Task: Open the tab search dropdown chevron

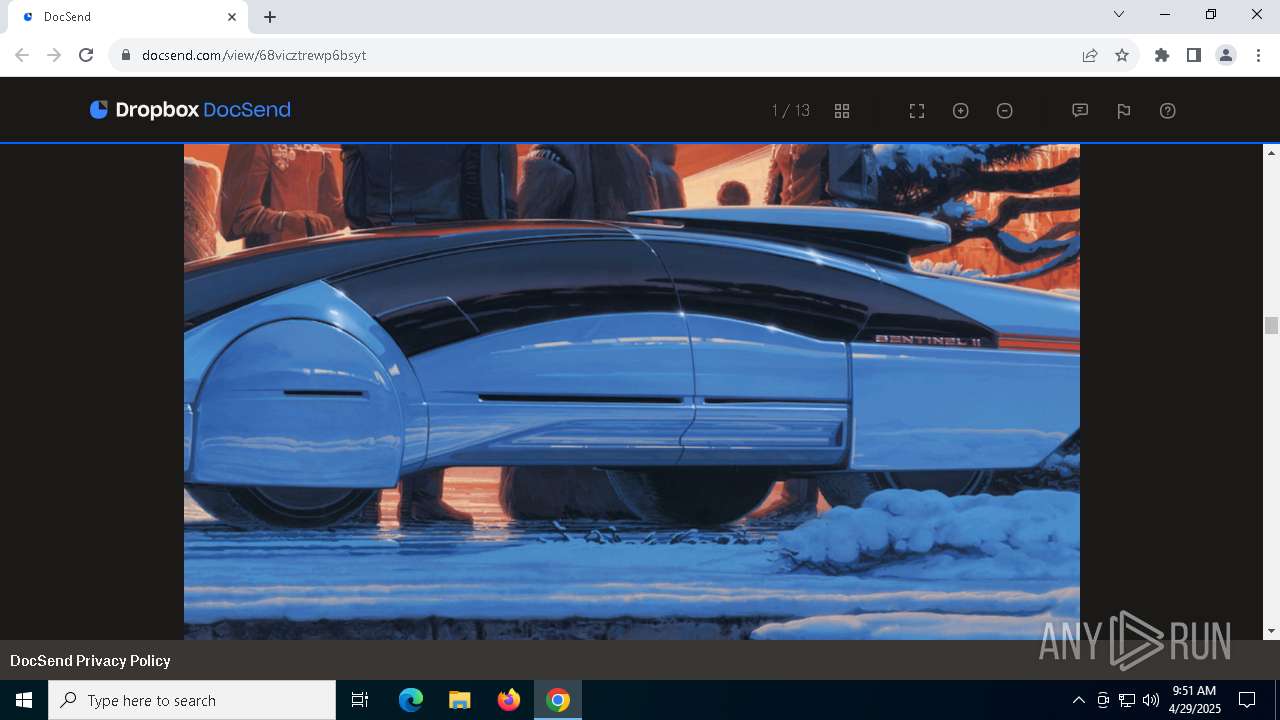Action: 1119,14
